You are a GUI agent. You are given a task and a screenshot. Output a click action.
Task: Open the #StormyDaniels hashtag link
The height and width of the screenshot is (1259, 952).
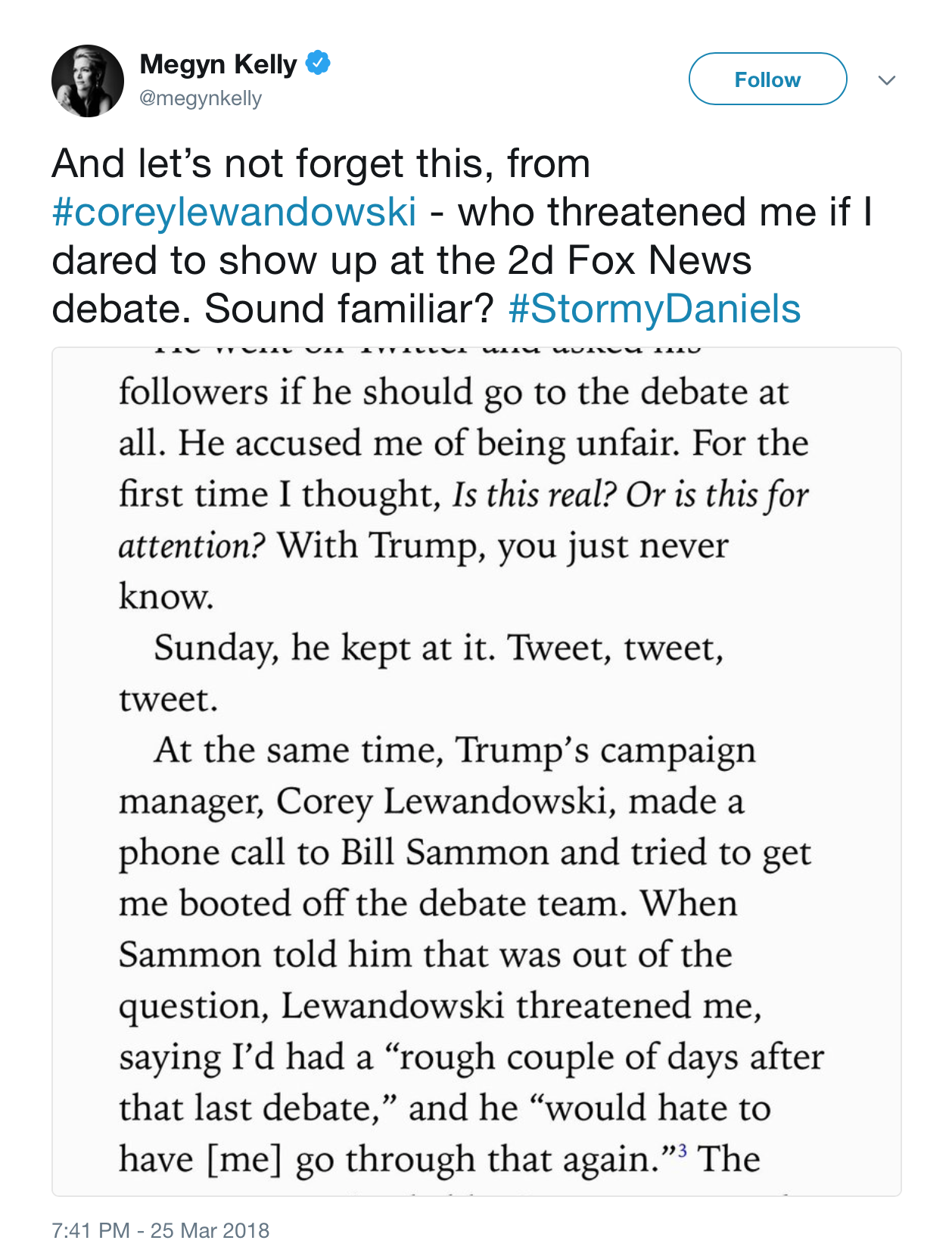pos(655,309)
